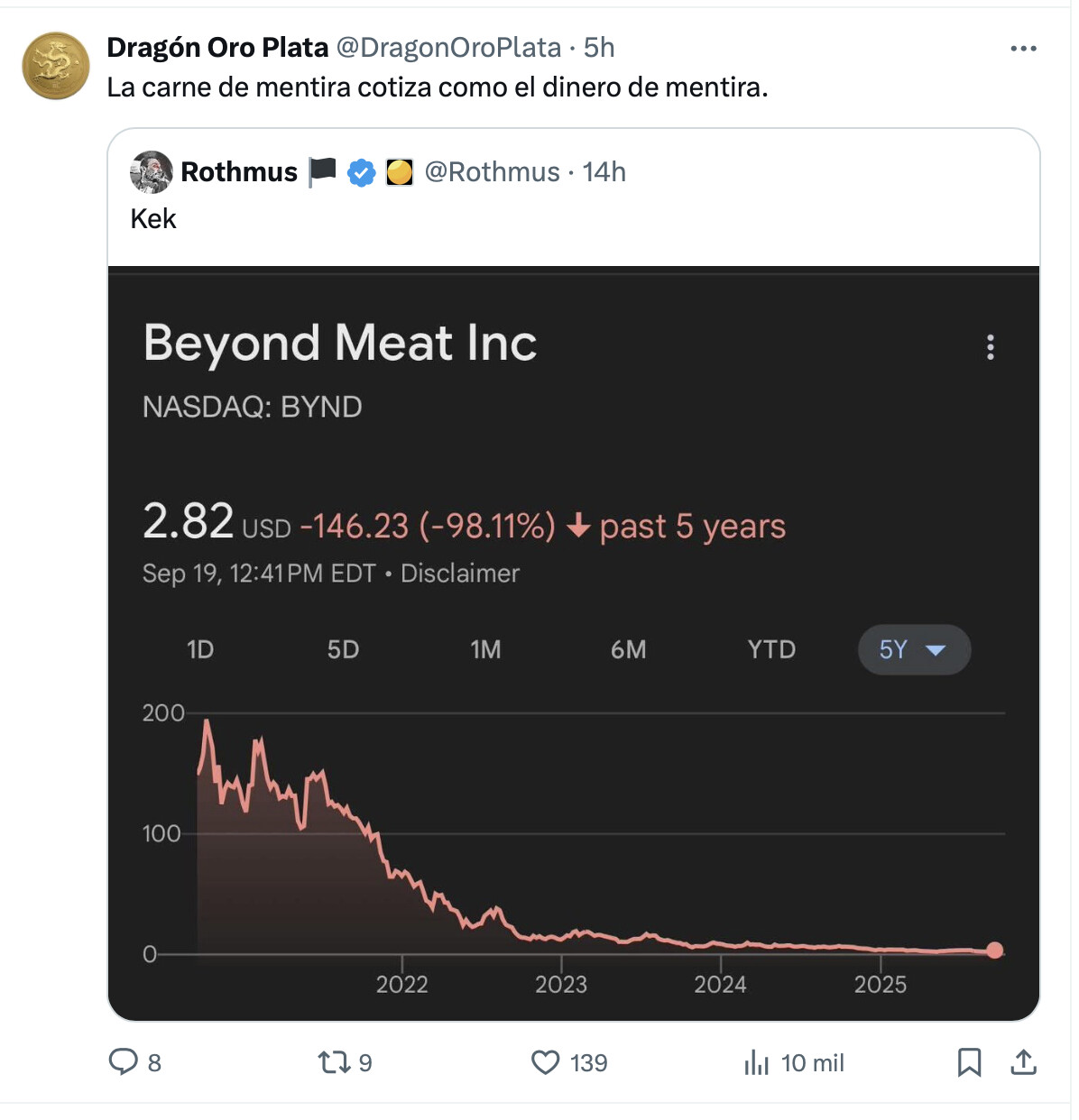
Task: Bookmark this tweet
Action: [x=969, y=1062]
